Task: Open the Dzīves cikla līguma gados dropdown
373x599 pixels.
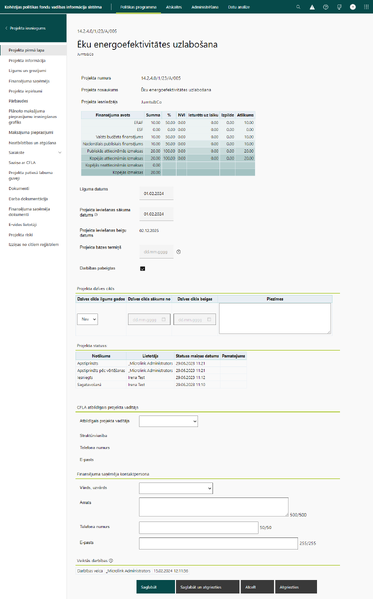Action: [x=88, y=319]
